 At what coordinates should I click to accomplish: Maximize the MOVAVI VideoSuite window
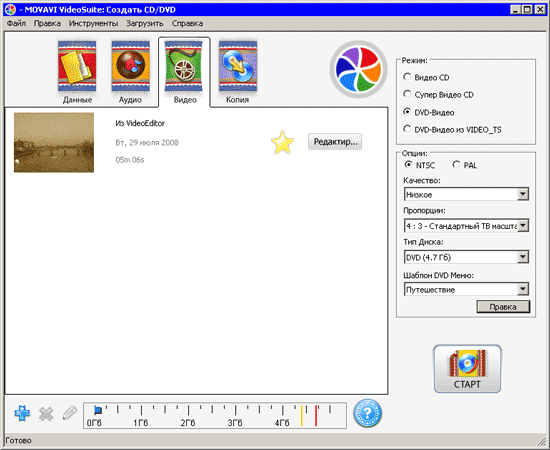tap(527, 9)
